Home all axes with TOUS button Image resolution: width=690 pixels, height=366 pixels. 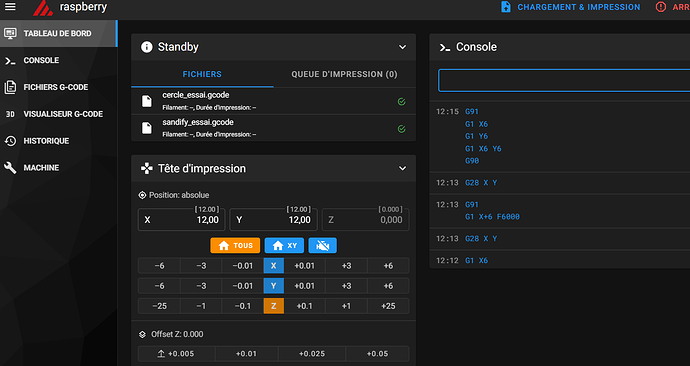(235, 245)
